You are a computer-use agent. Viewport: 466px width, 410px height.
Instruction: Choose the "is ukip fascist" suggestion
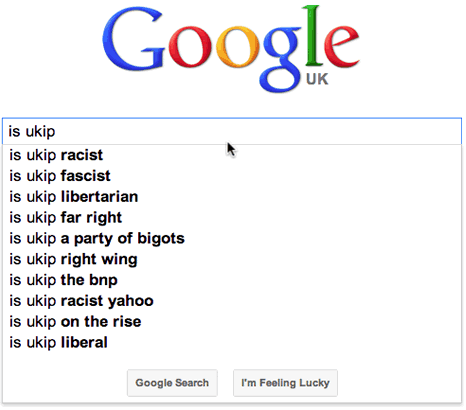(232, 176)
